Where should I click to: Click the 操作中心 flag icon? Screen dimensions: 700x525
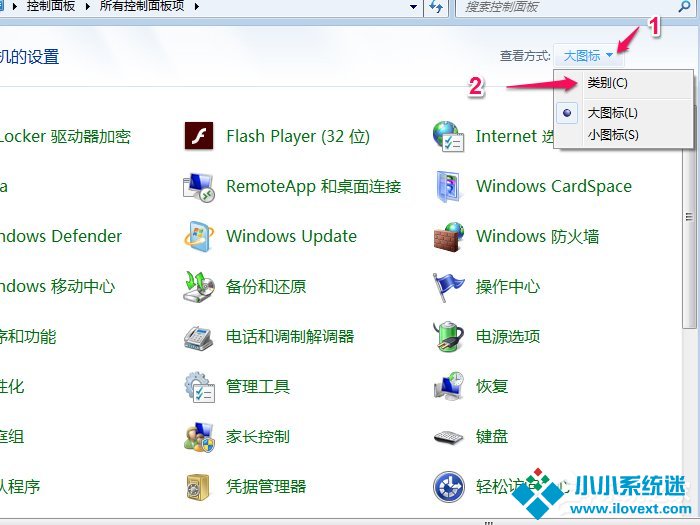448,287
